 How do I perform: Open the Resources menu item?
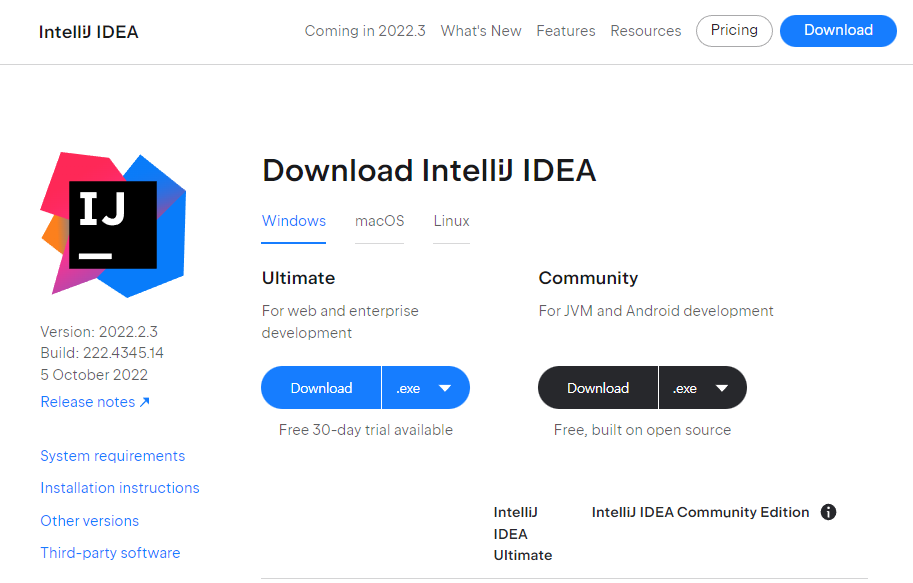[x=645, y=31]
